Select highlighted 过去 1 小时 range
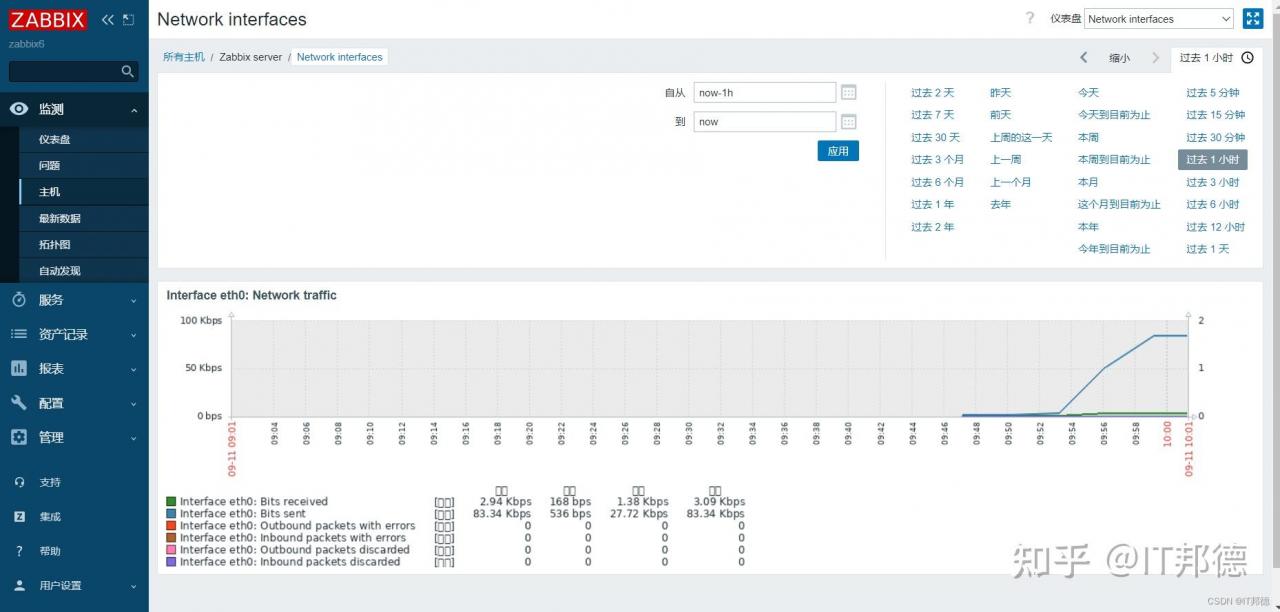1280x612 pixels. tap(1213, 159)
